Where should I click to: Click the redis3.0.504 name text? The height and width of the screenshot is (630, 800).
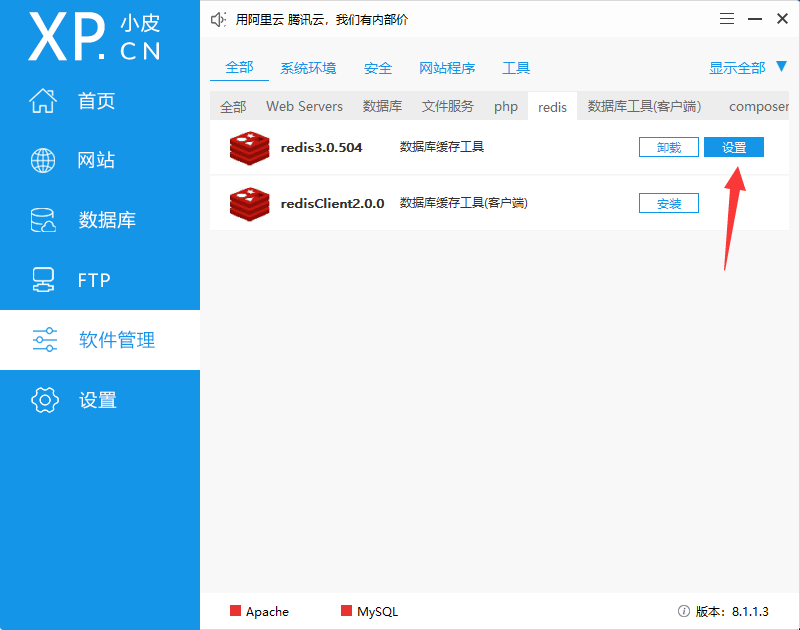coord(321,147)
